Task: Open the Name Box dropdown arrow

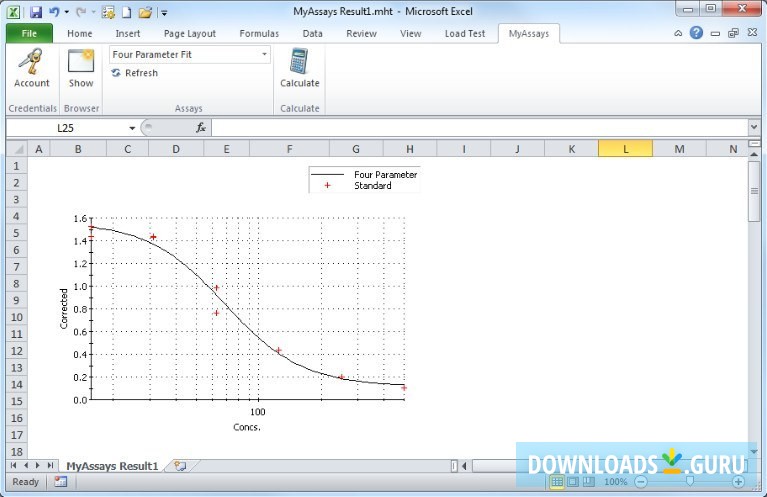Action: [132, 128]
